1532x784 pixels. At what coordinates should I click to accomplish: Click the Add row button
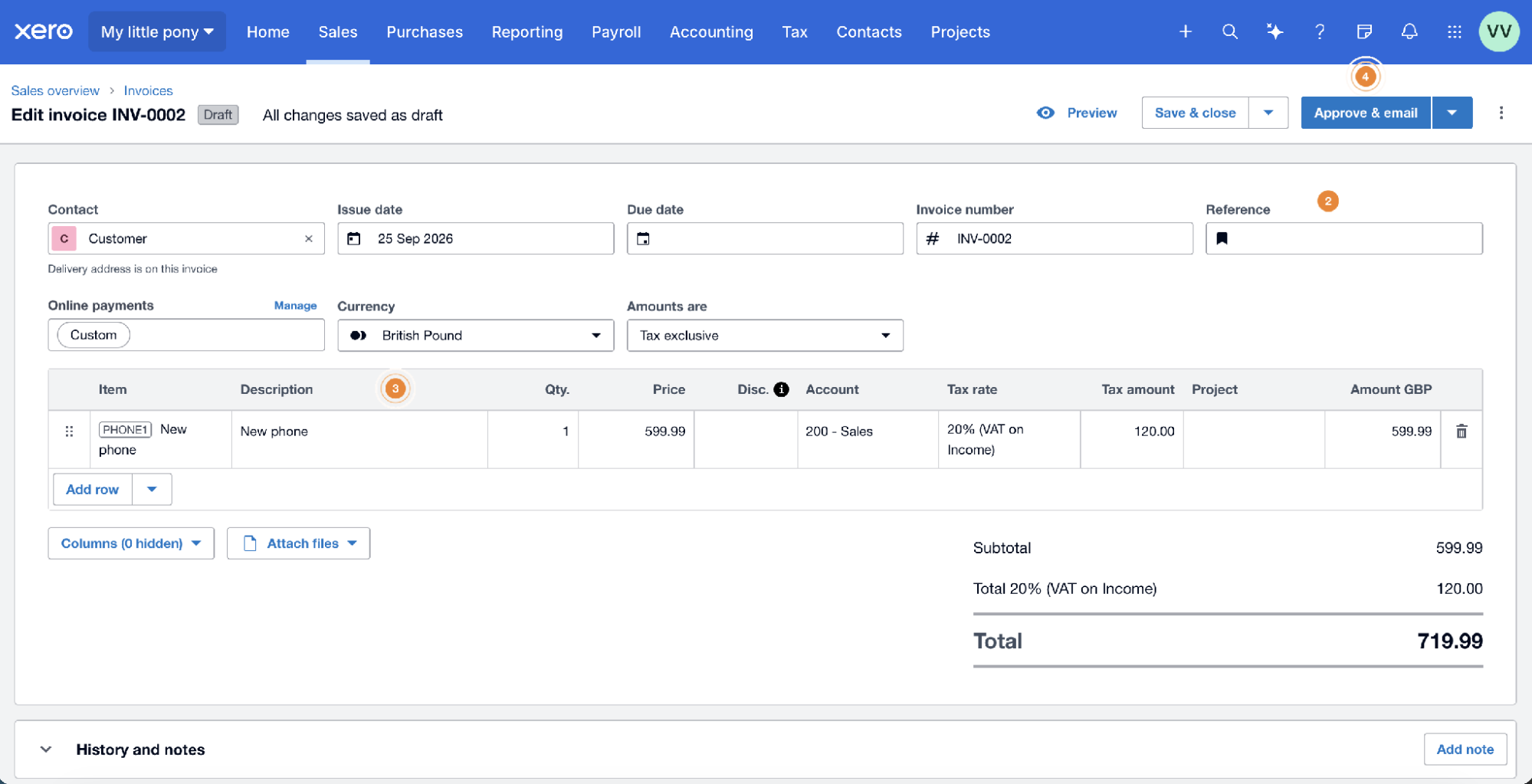(x=93, y=489)
